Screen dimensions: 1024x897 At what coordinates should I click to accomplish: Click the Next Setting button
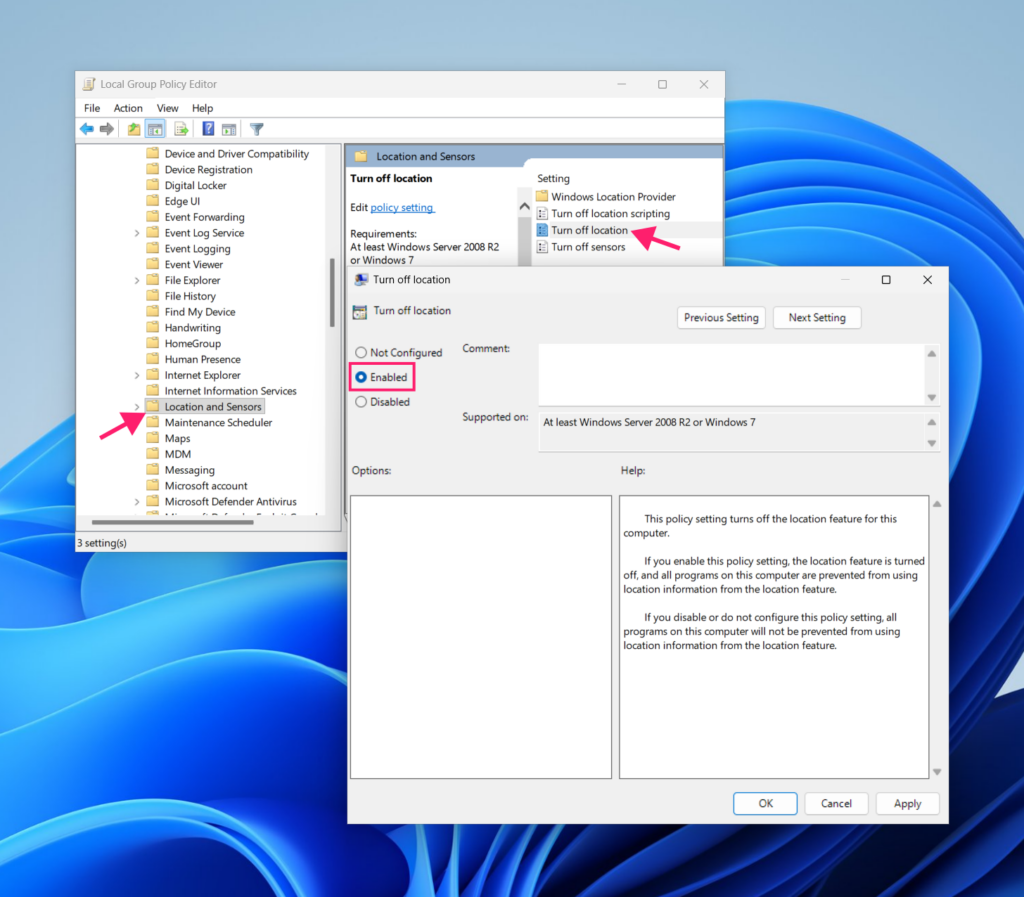pyautogui.click(x=817, y=318)
